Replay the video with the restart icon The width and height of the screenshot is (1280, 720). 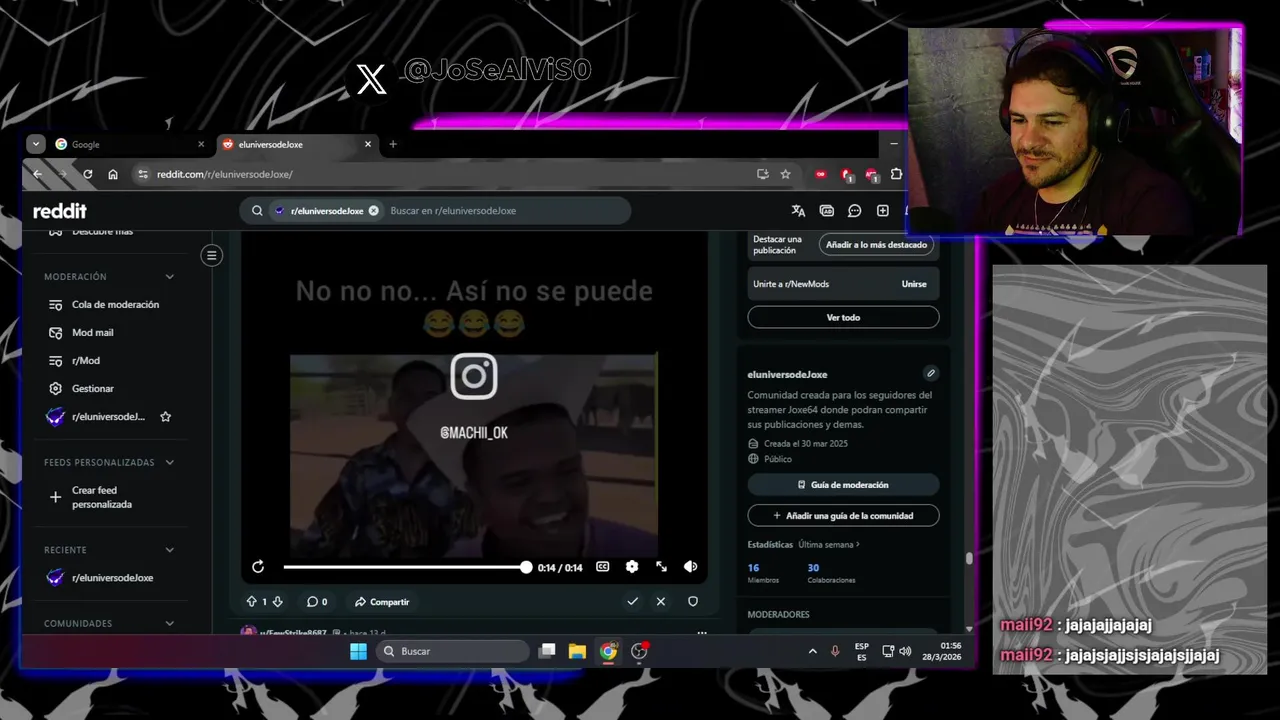258,567
